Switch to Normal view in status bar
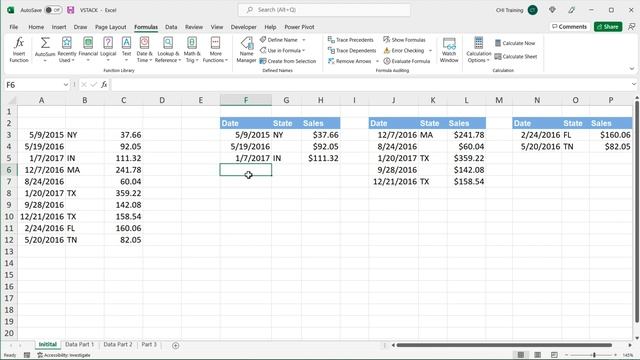This screenshot has width=640, height=360. point(521,355)
